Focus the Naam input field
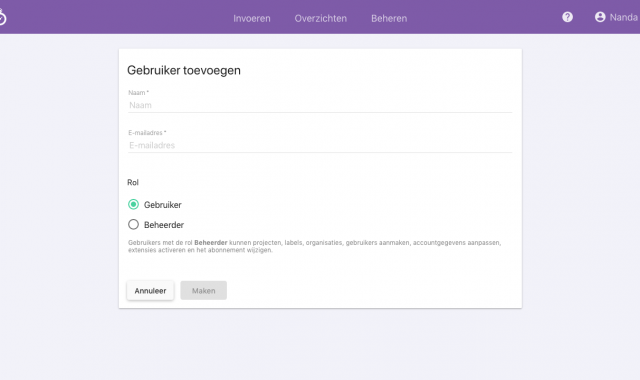 tap(320, 105)
